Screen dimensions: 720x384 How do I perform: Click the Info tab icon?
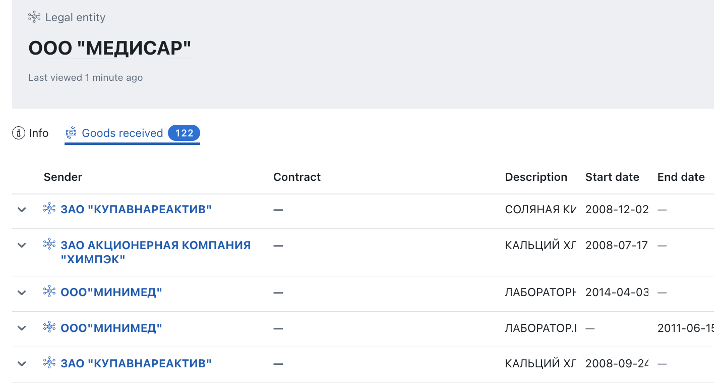[18, 133]
